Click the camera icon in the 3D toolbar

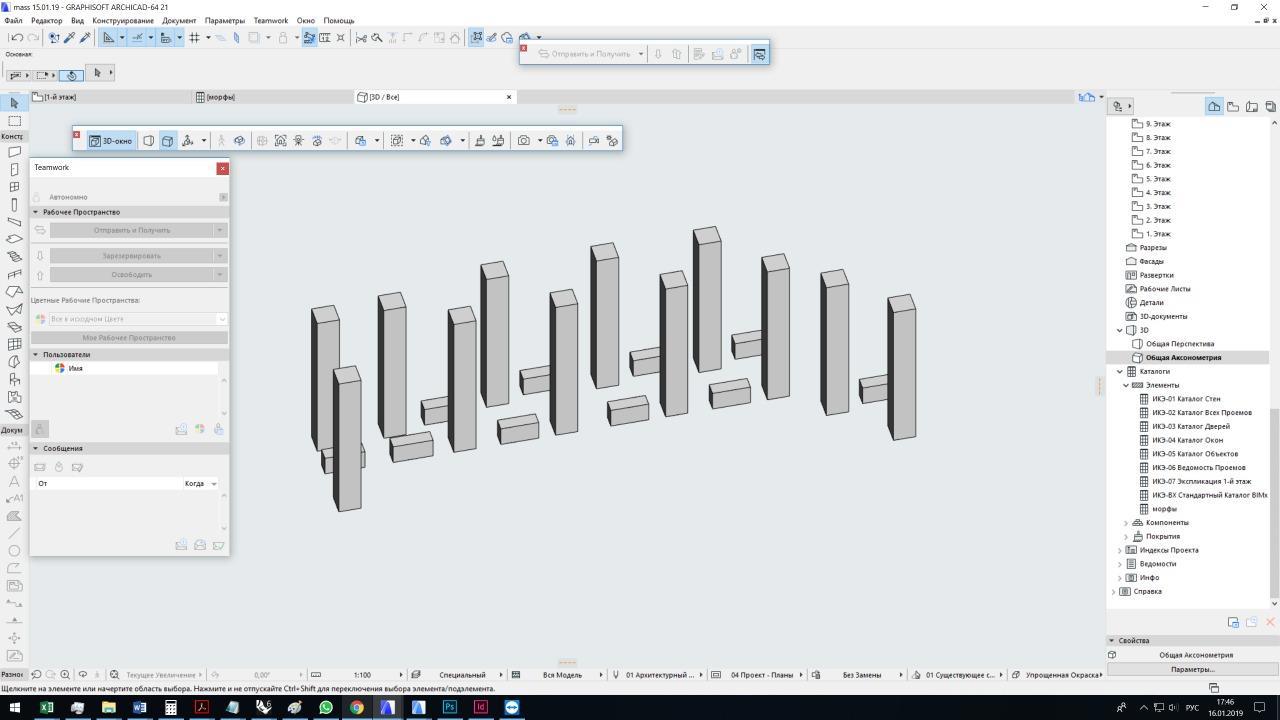(x=523, y=141)
